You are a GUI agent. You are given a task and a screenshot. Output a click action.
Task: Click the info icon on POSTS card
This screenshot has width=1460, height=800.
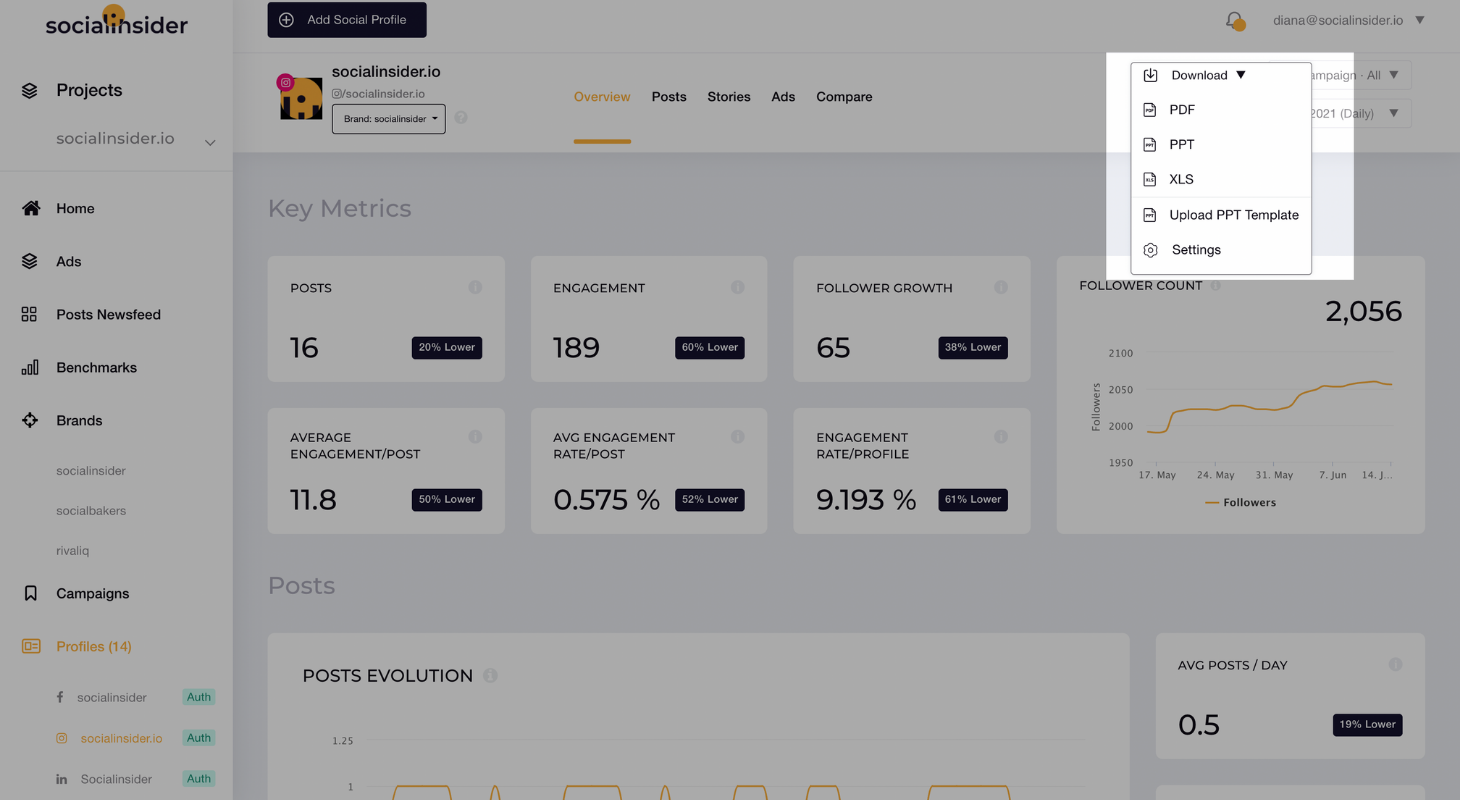475,287
